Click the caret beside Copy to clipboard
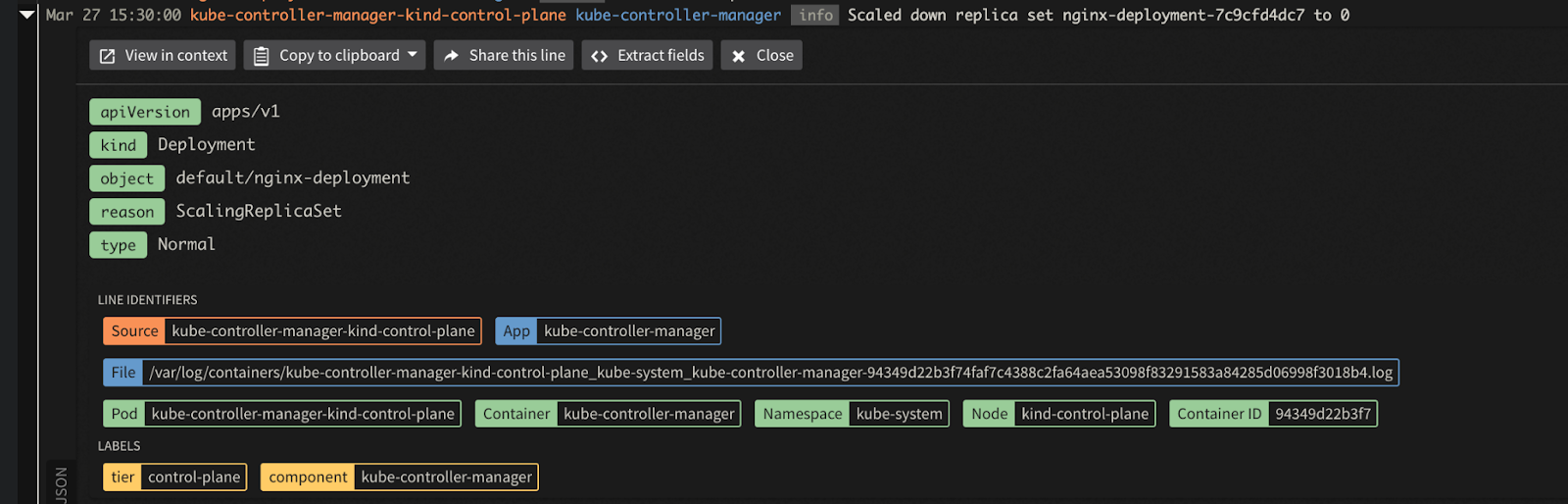This screenshot has height=504, width=1568. coord(413,55)
